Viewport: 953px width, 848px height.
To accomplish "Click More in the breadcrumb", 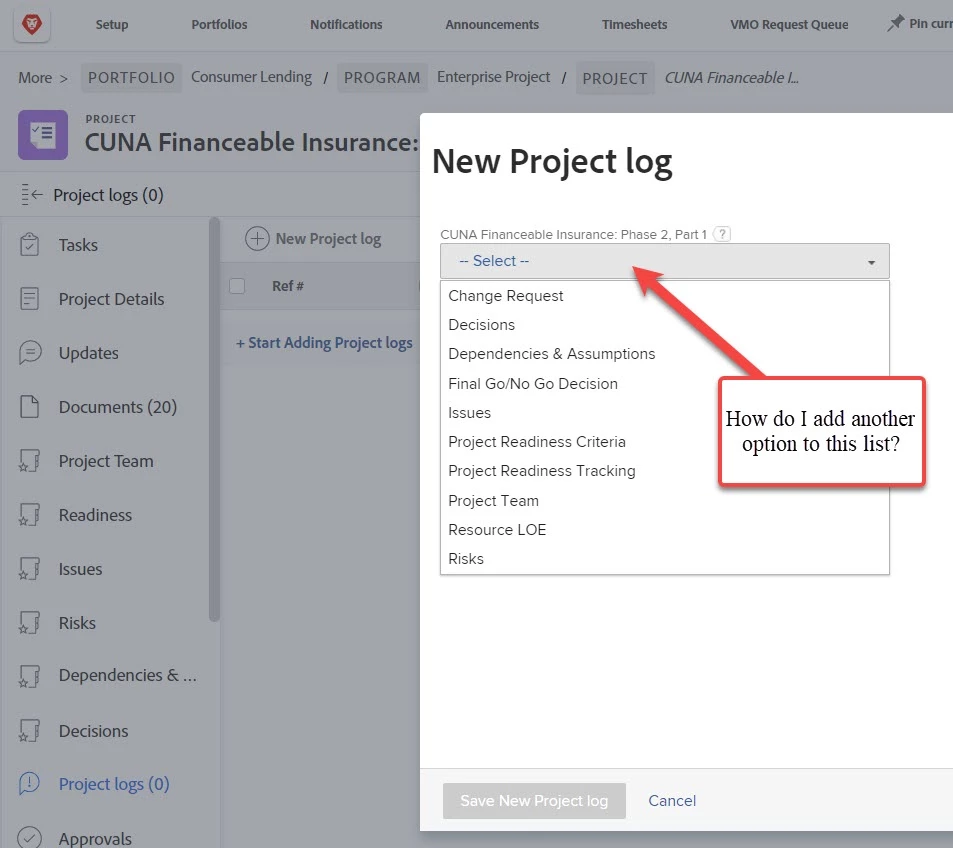I will [35, 78].
